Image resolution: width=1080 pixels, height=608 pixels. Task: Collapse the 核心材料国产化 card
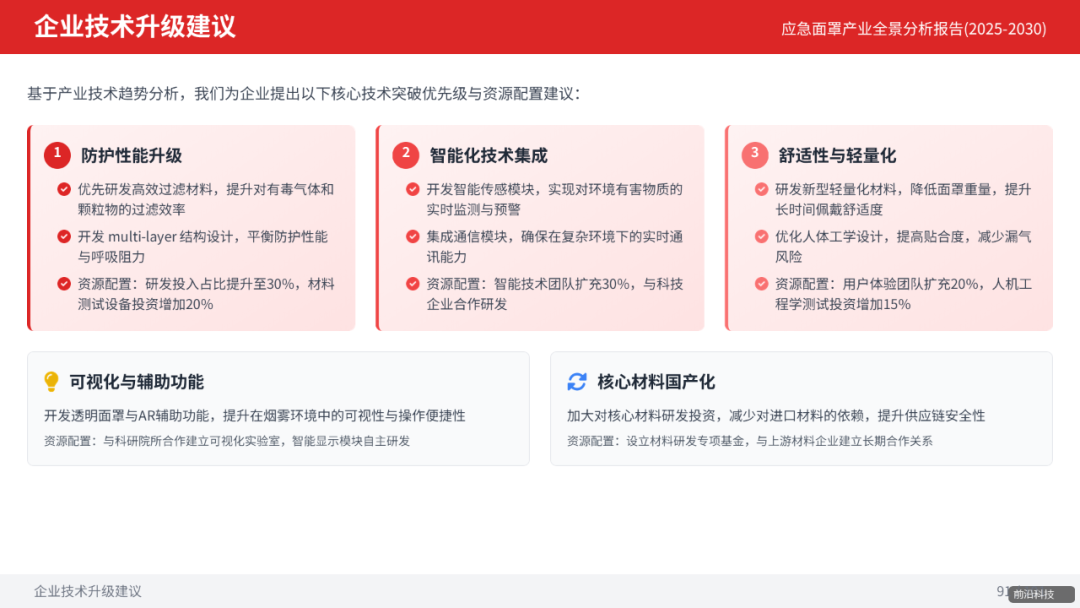click(800, 407)
